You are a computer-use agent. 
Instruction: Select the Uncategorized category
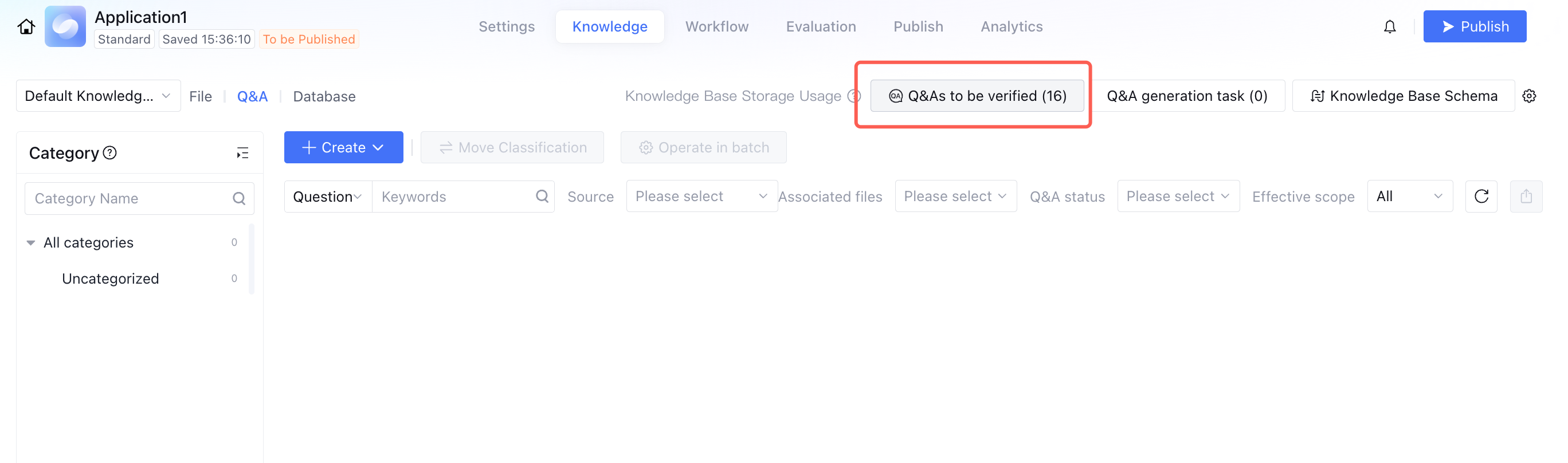110,278
